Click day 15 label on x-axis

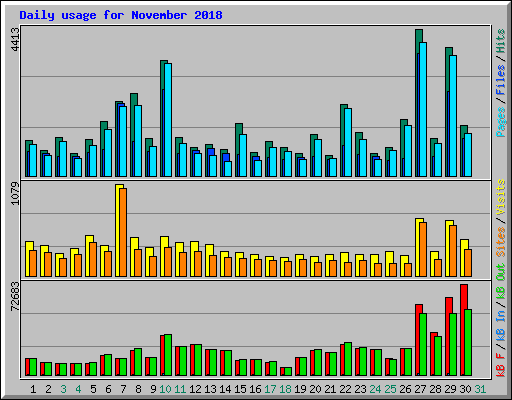point(240,389)
